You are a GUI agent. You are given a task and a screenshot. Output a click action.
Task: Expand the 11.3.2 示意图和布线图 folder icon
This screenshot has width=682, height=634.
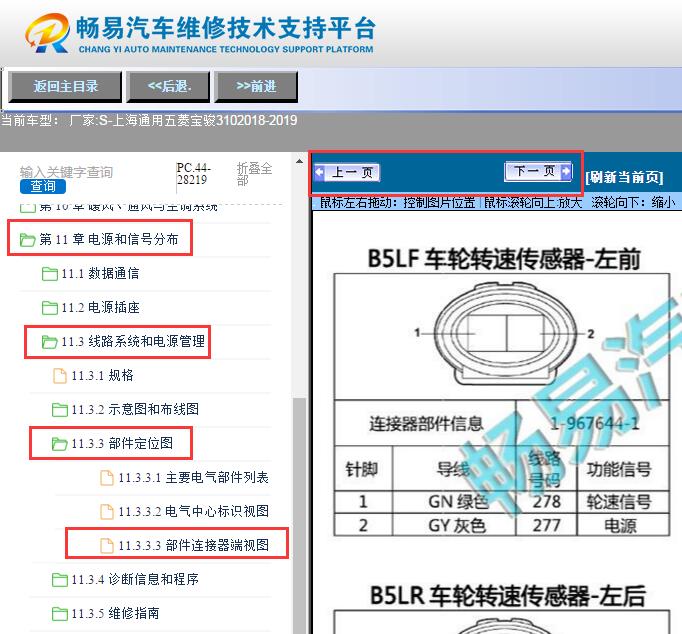[60, 410]
